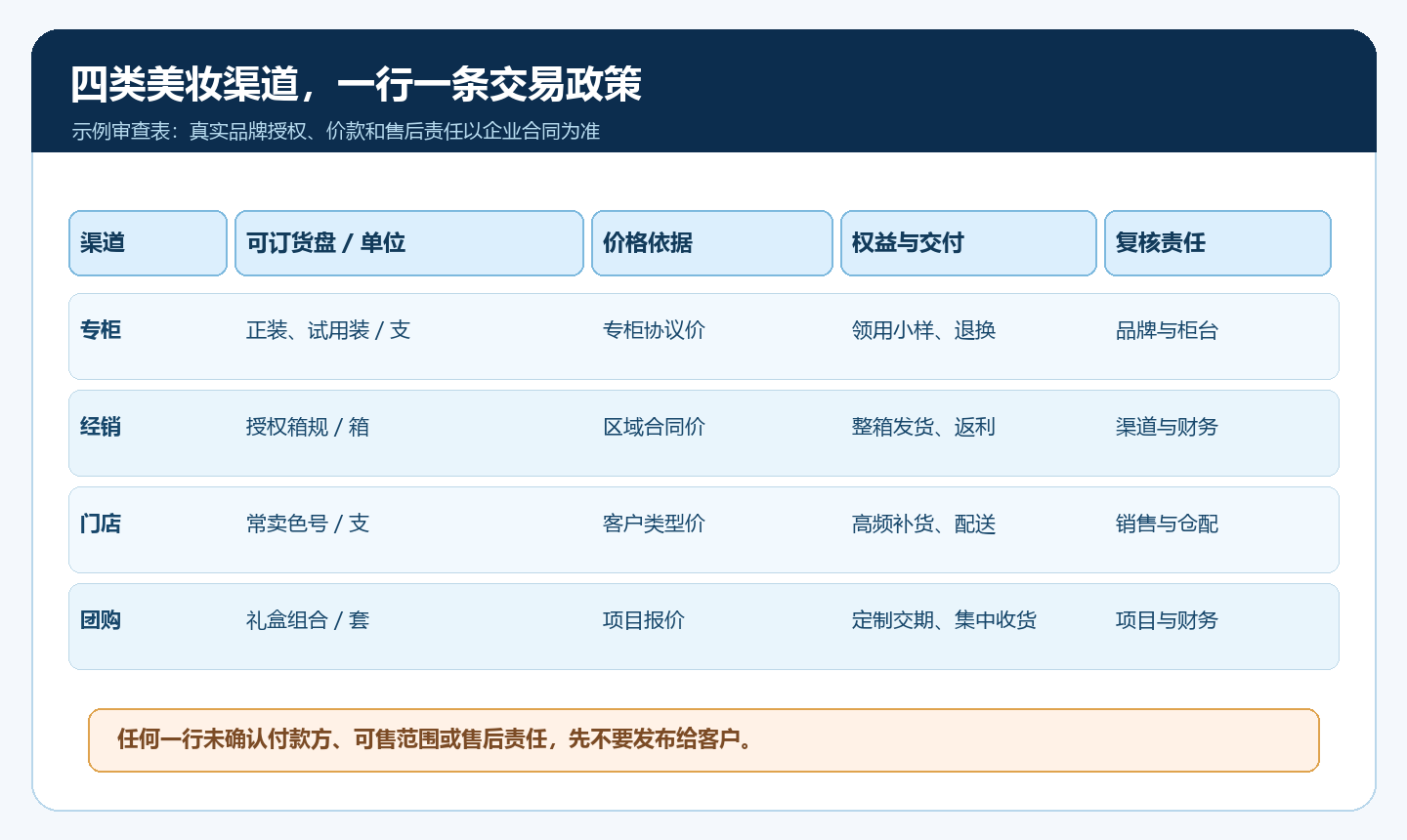
Task: Click the title 四类美妆渠道，一行一条交易政策
Action: [x=357, y=85]
